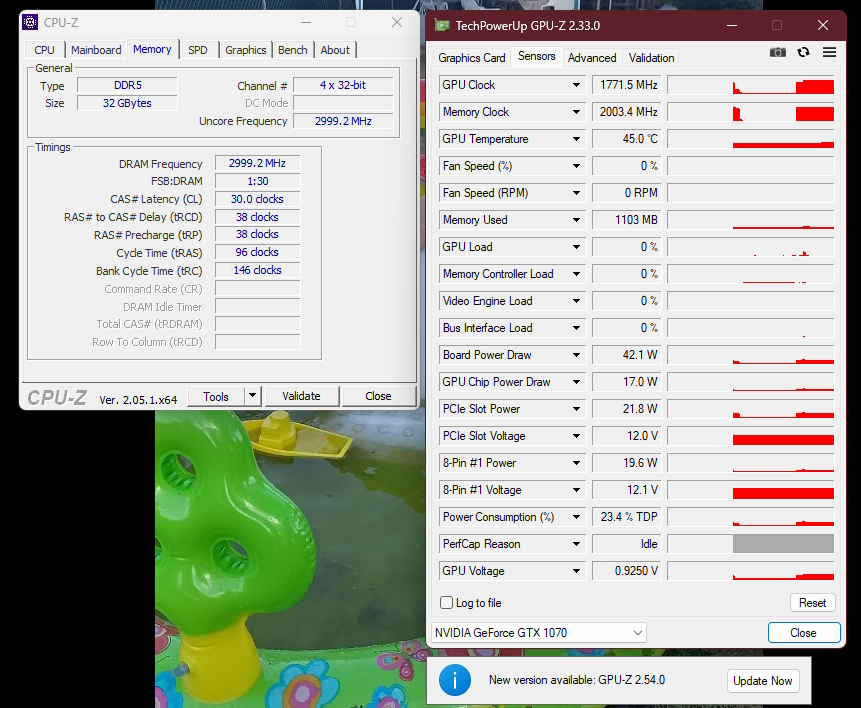The width and height of the screenshot is (861, 708).
Task: Click the 4 x 32-bit channel field
Action: coord(343,85)
